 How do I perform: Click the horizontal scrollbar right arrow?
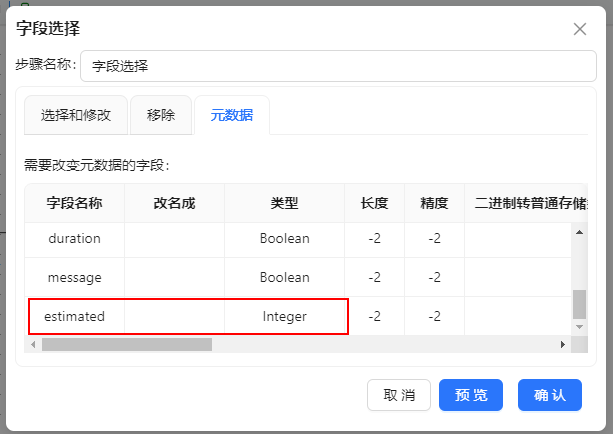(x=562, y=344)
